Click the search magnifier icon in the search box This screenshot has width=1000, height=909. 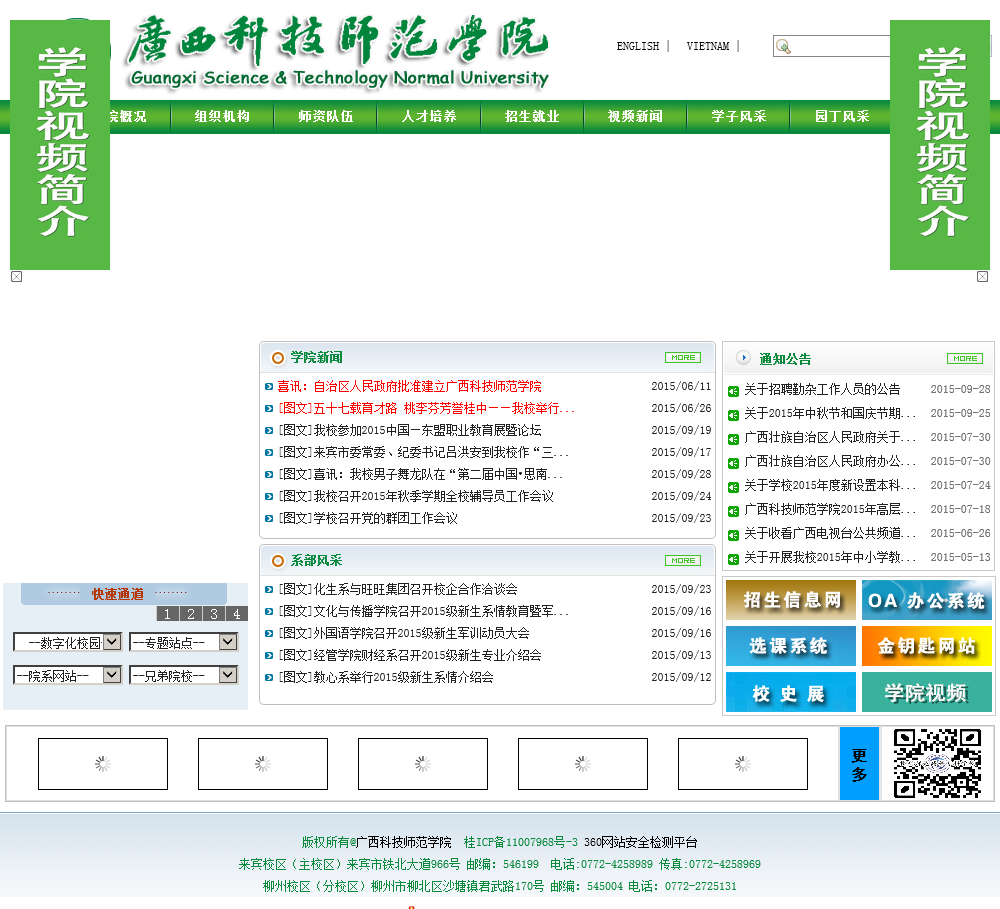783,47
